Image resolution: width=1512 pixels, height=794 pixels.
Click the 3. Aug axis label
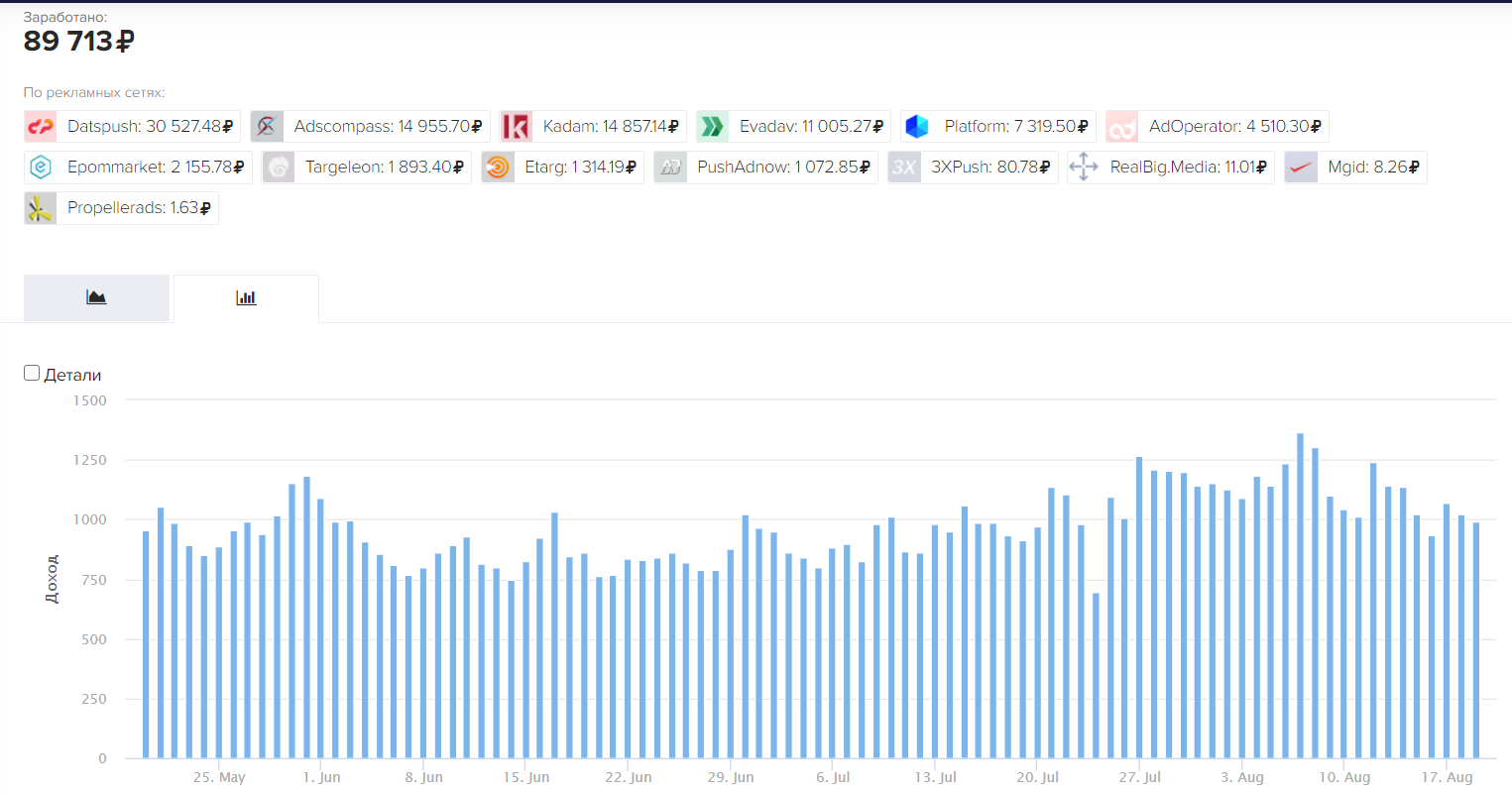[x=1242, y=777]
